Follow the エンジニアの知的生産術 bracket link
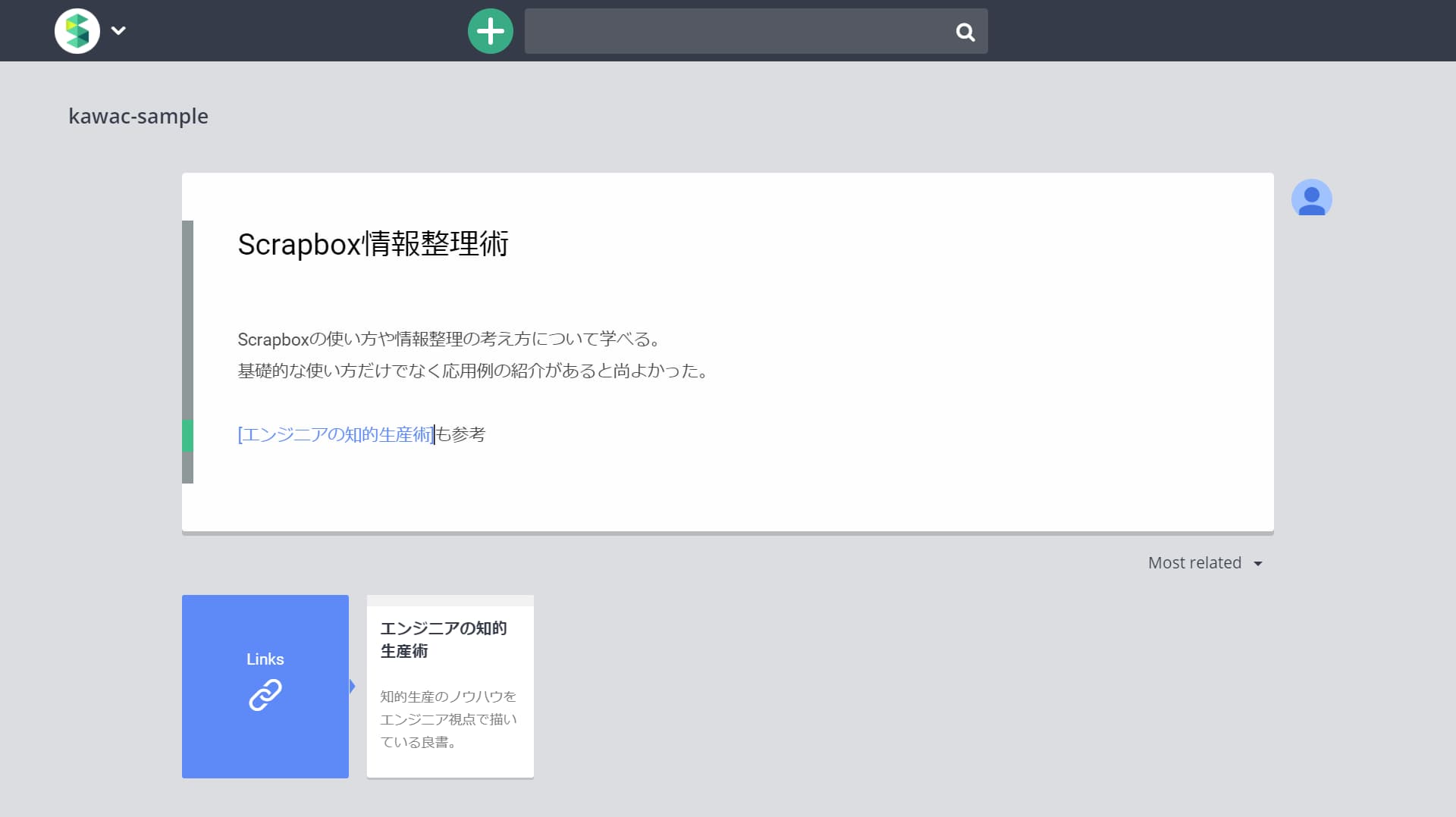The width and height of the screenshot is (1456, 817). (x=336, y=434)
